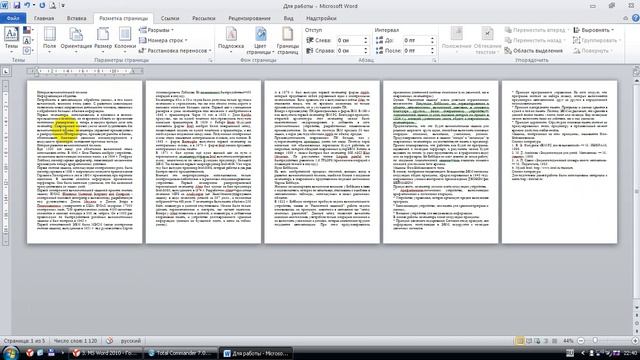The image size is (640, 360).
Task: Switch to the Вставка tab
Action: click(77, 18)
